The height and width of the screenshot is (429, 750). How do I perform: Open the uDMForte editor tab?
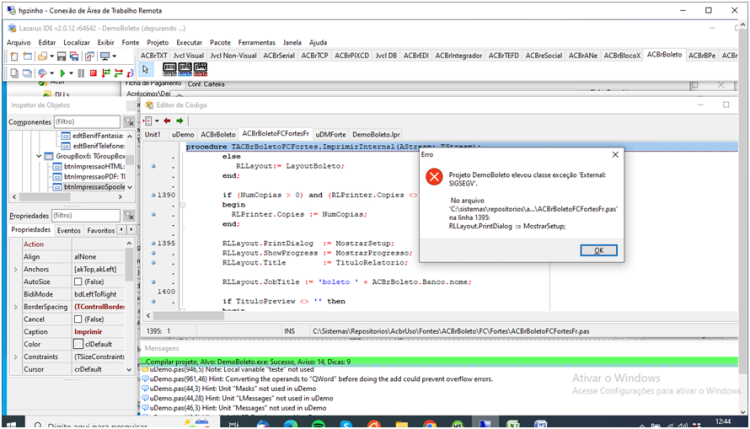pyautogui.click(x=331, y=135)
